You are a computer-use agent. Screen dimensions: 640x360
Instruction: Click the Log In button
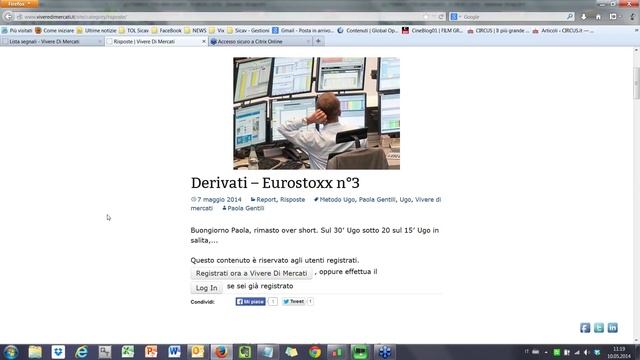pyautogui.click(x=207, y=288)
